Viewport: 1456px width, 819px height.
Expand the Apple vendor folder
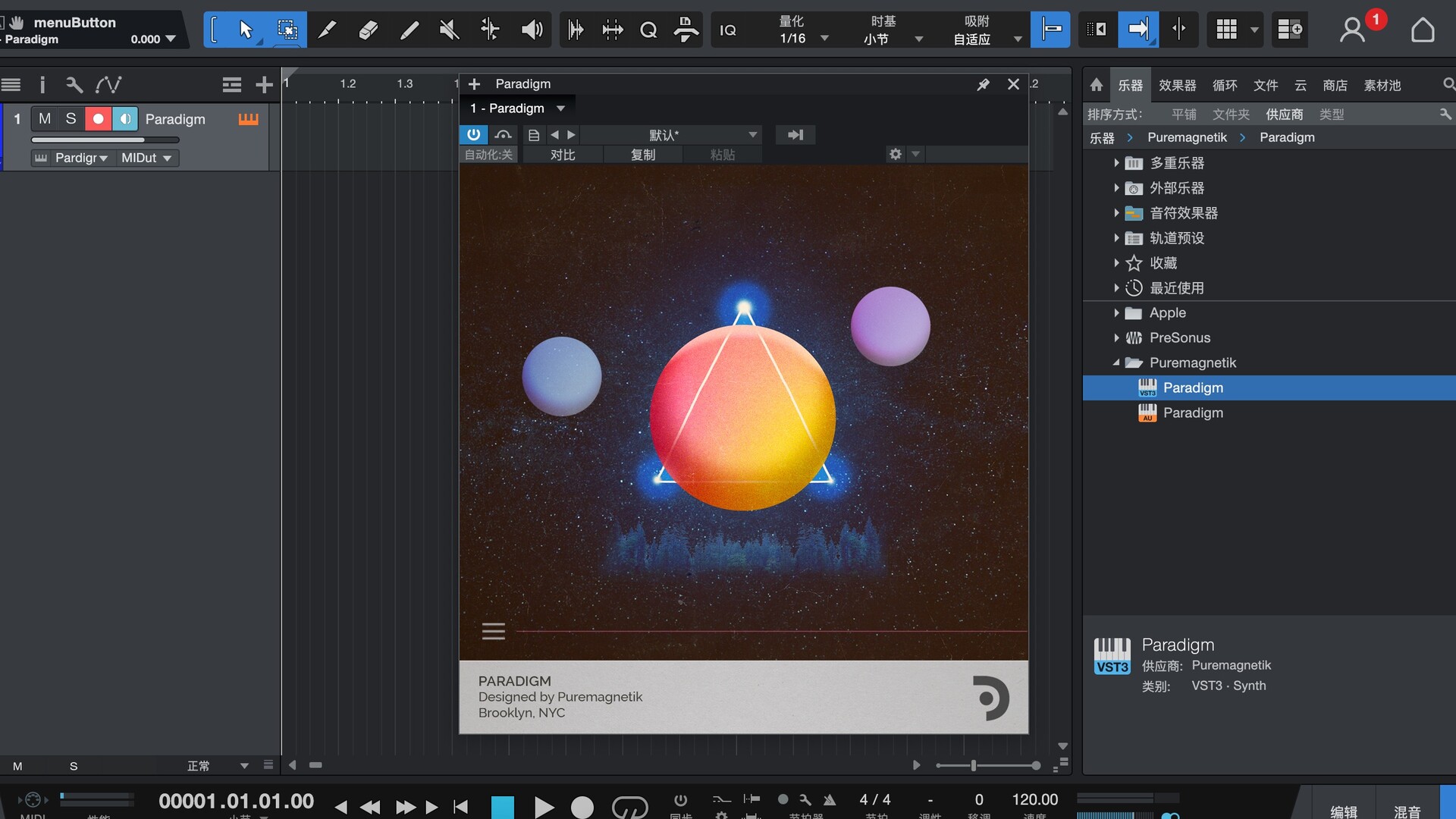click(1116, 313)
